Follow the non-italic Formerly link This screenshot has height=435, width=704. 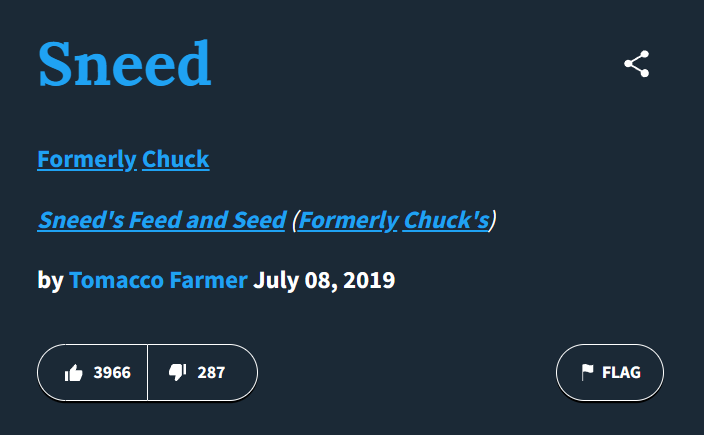87,159
